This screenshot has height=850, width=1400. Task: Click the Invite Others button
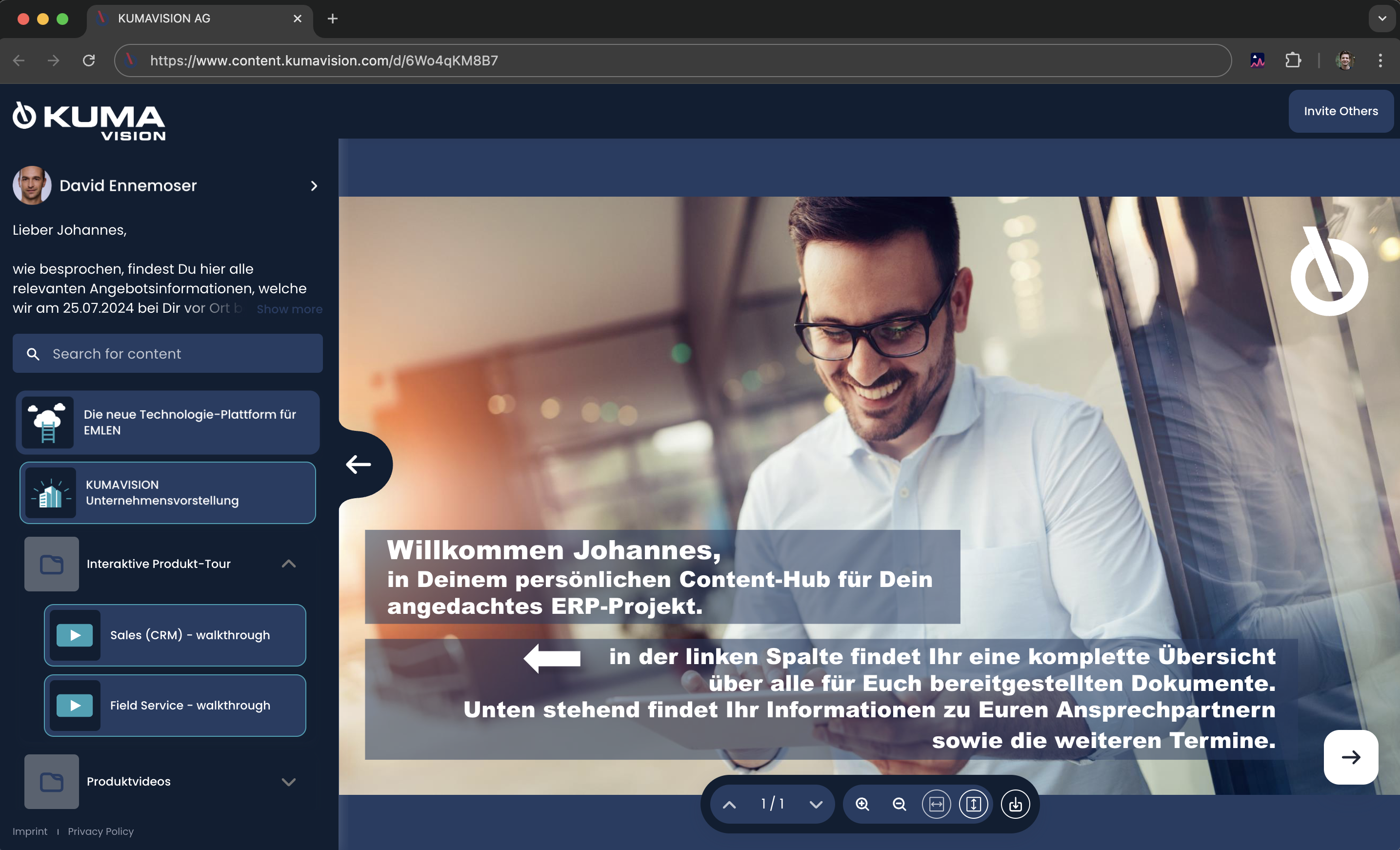click(x=1340, y=111)
